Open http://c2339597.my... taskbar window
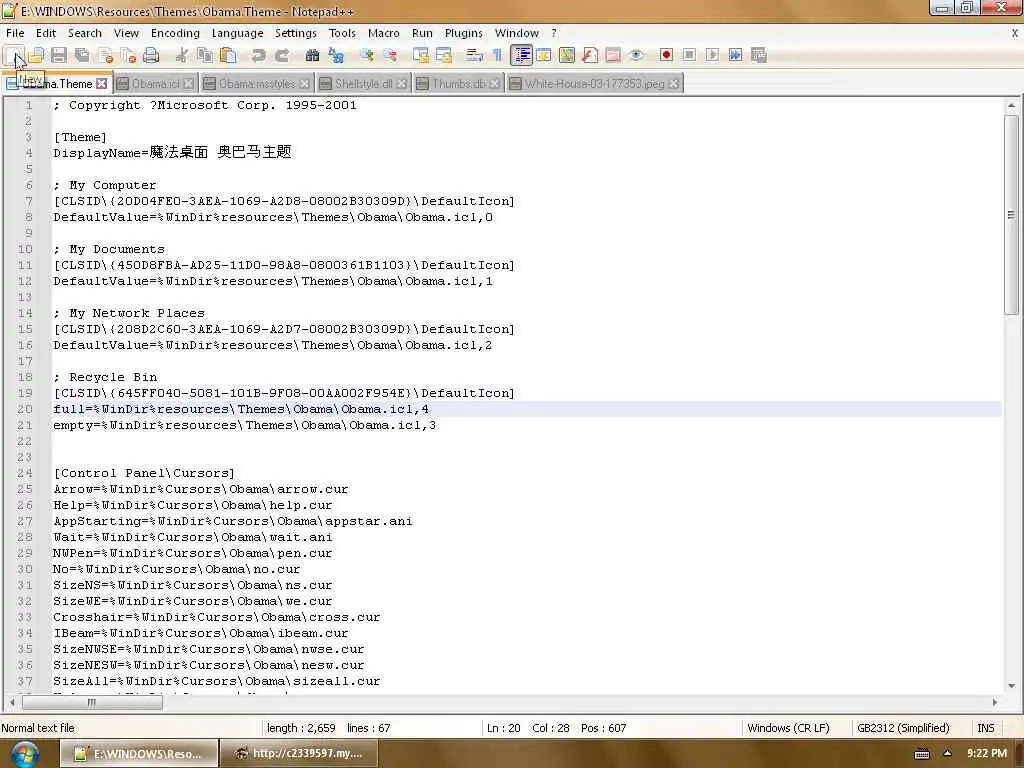Viewport: 1024px width, 768px height. pos(298,754)
